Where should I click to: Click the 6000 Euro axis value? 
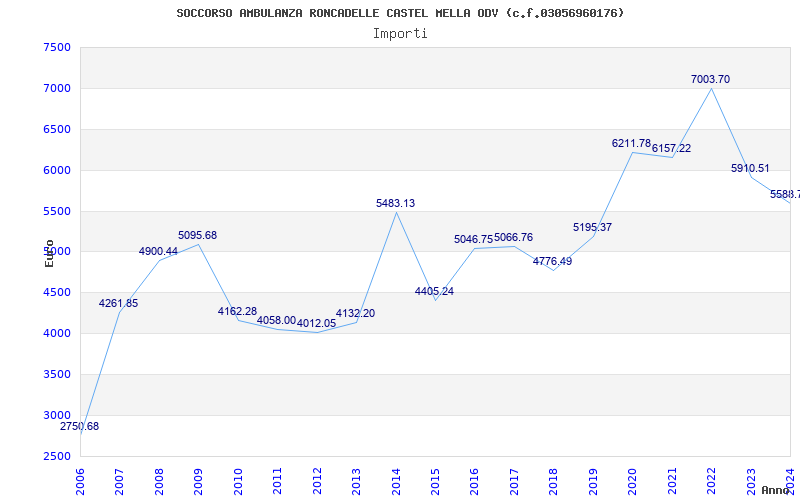pyautogui.click(x=57, y=170)
